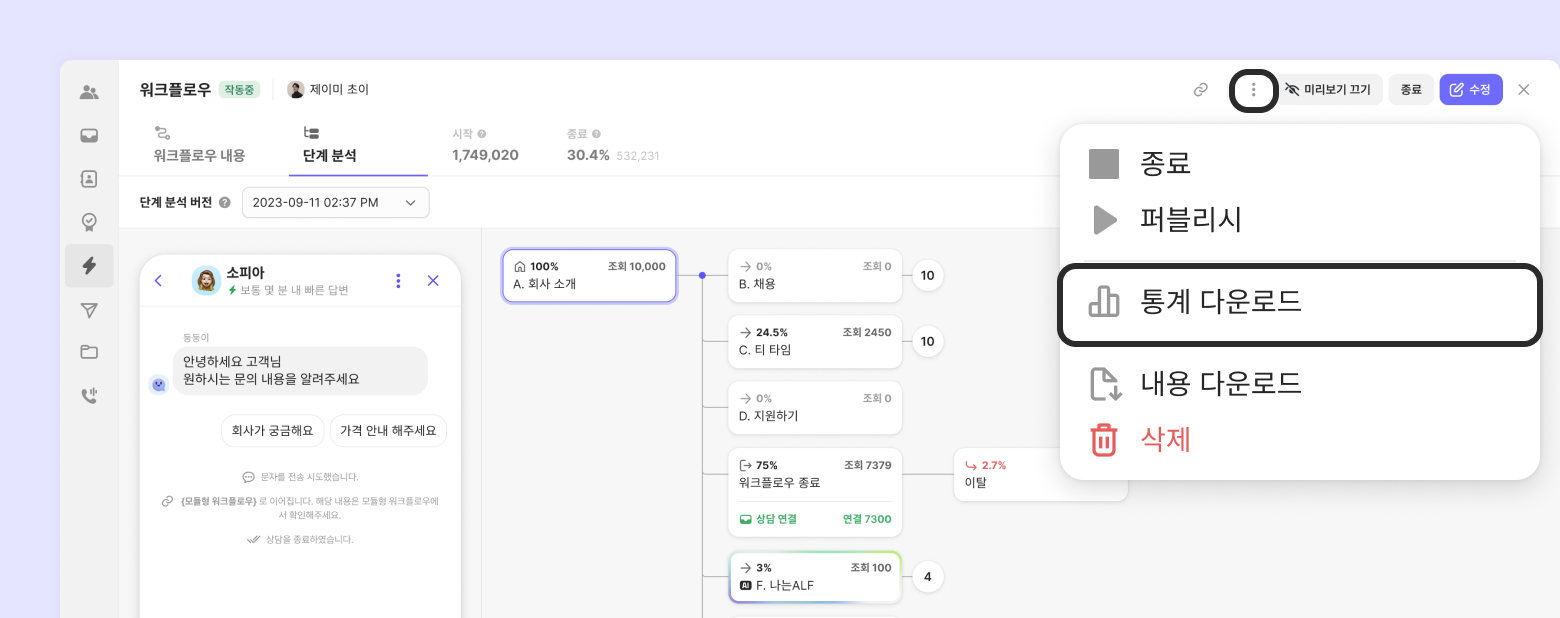Open the three-dot more options menu
Screen dimensions: 1560x618
pyautogui.click(x=1254, y=90)
